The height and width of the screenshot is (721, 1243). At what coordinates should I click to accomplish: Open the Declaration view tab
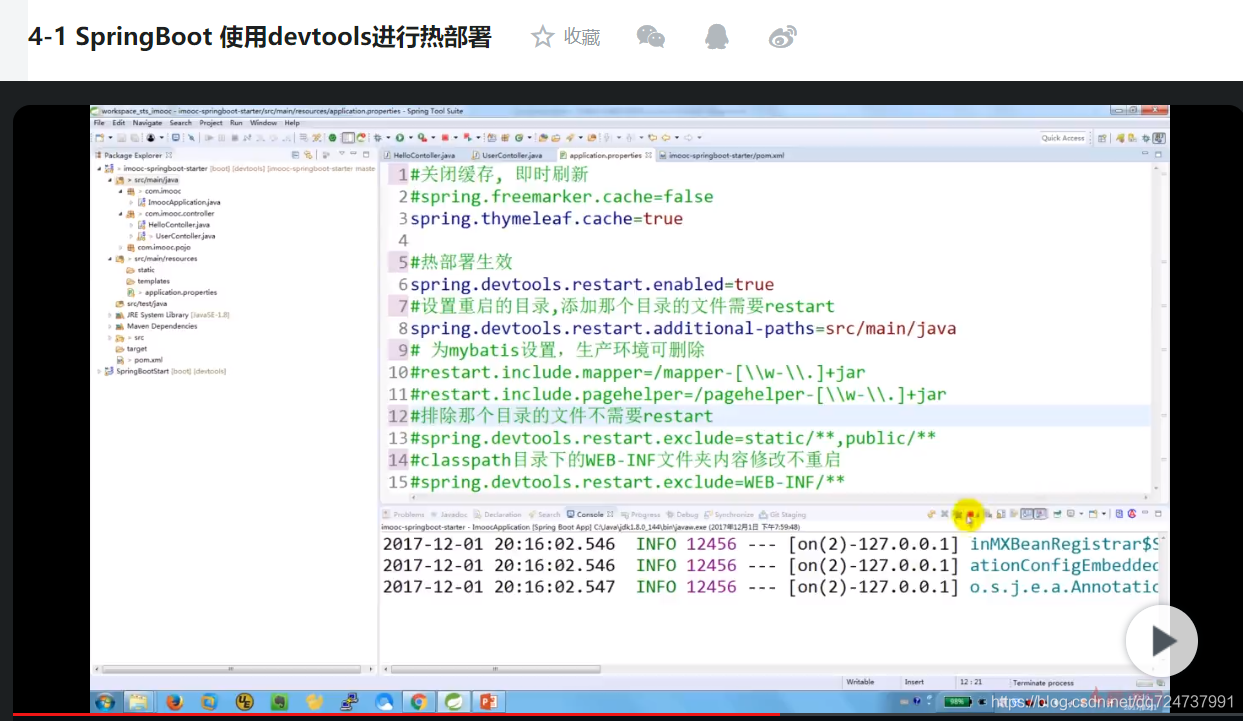click(498, 514)
